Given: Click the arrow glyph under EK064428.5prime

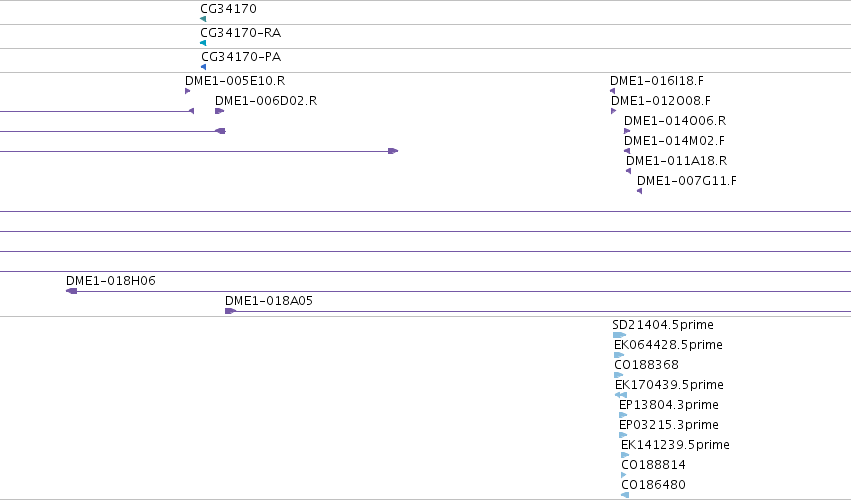Looking at the screenshot, I should point(619,355).
